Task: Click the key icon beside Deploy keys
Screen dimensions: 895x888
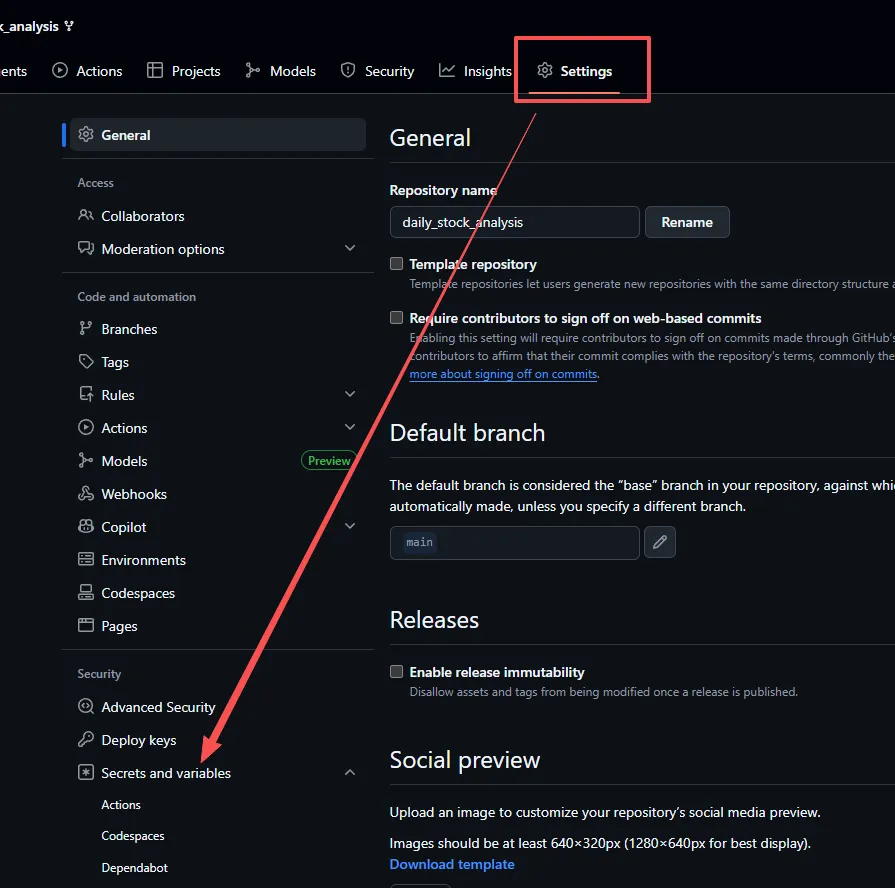Action: (86, 740)
